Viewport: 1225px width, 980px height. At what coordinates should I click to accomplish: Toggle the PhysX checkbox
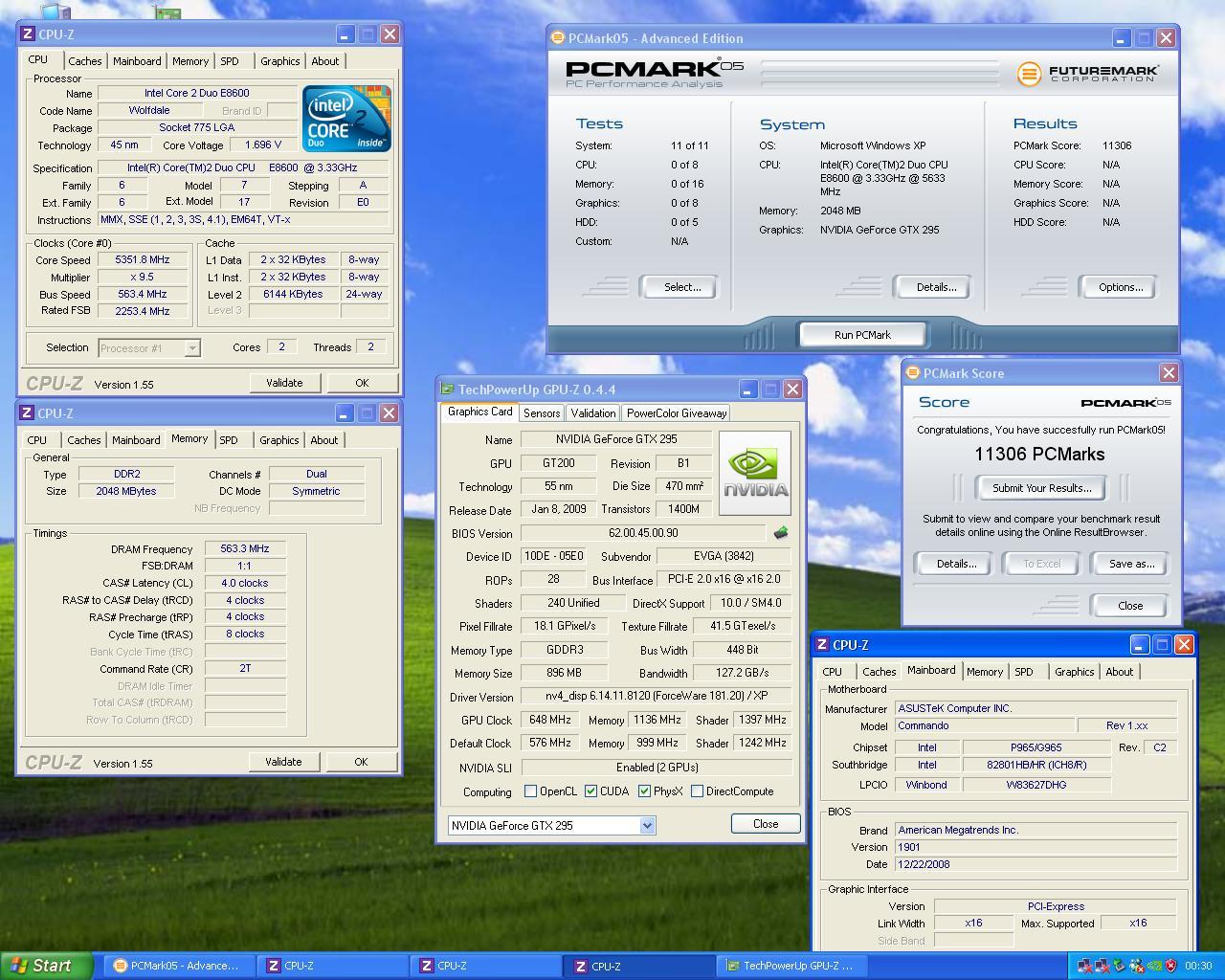point(645,791)
